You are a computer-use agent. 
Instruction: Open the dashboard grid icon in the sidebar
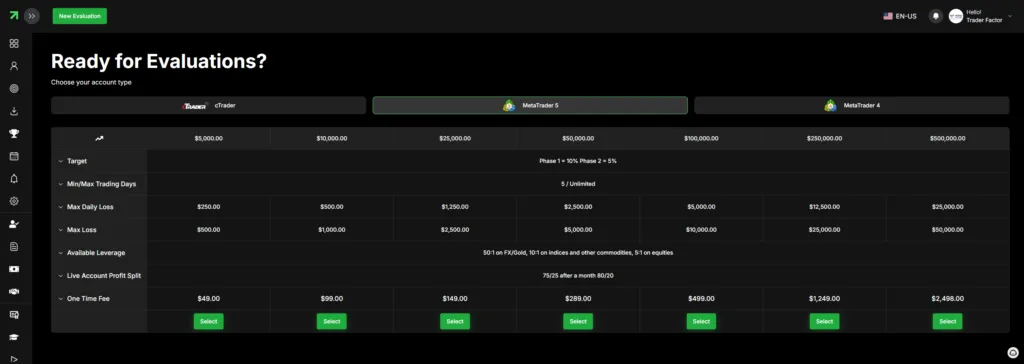tap(14, 44)
